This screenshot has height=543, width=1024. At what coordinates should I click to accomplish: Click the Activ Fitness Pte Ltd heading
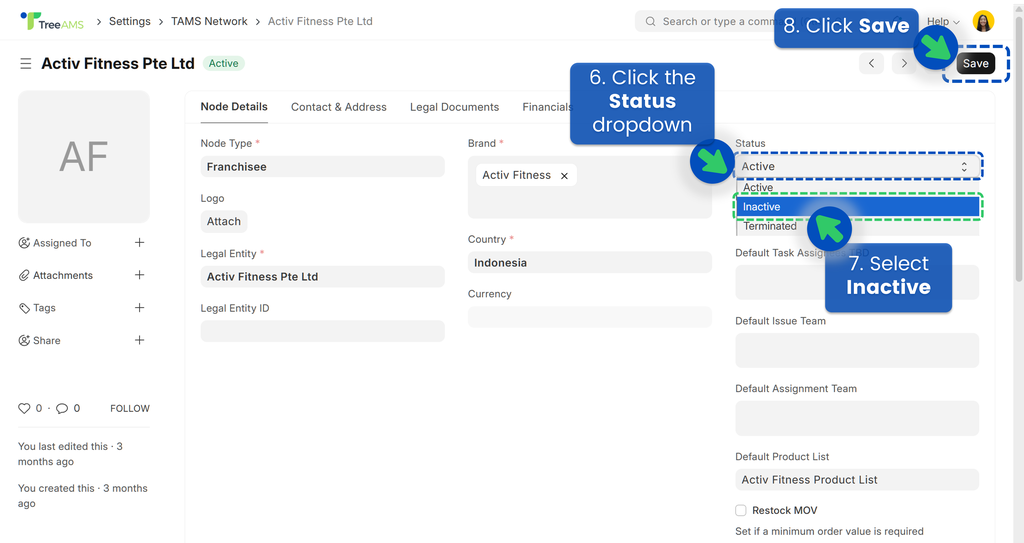coord(118,63)
